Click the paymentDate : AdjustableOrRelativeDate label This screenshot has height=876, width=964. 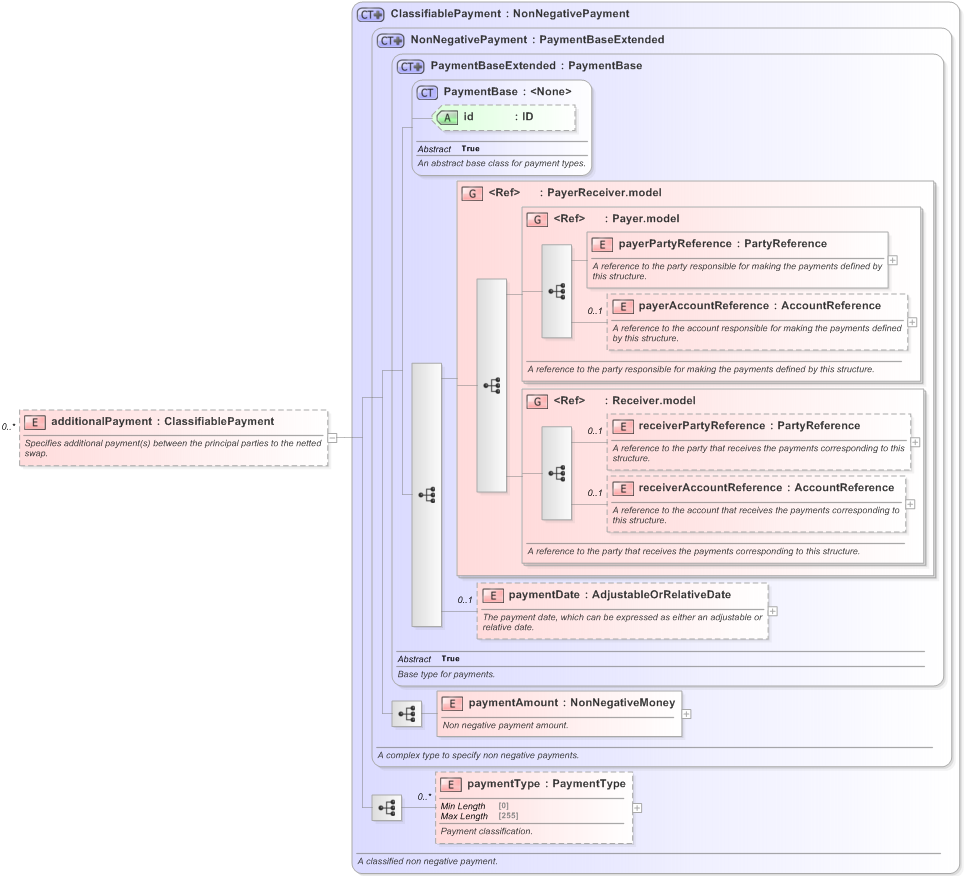tap(620, 594)
